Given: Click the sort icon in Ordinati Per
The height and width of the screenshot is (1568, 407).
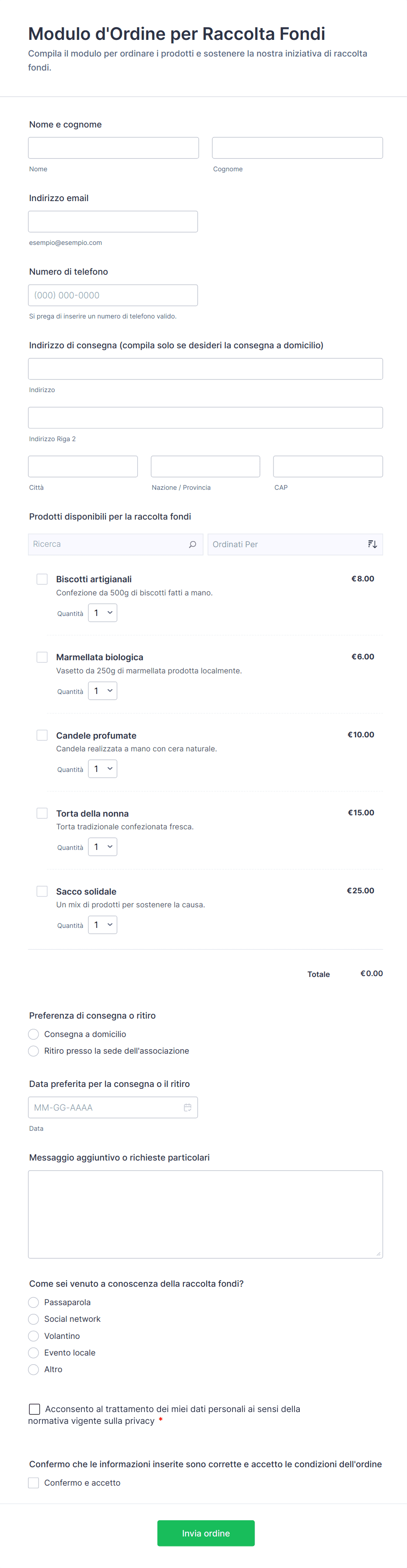Looking at the screenshot, I should (x=372, y=544).
